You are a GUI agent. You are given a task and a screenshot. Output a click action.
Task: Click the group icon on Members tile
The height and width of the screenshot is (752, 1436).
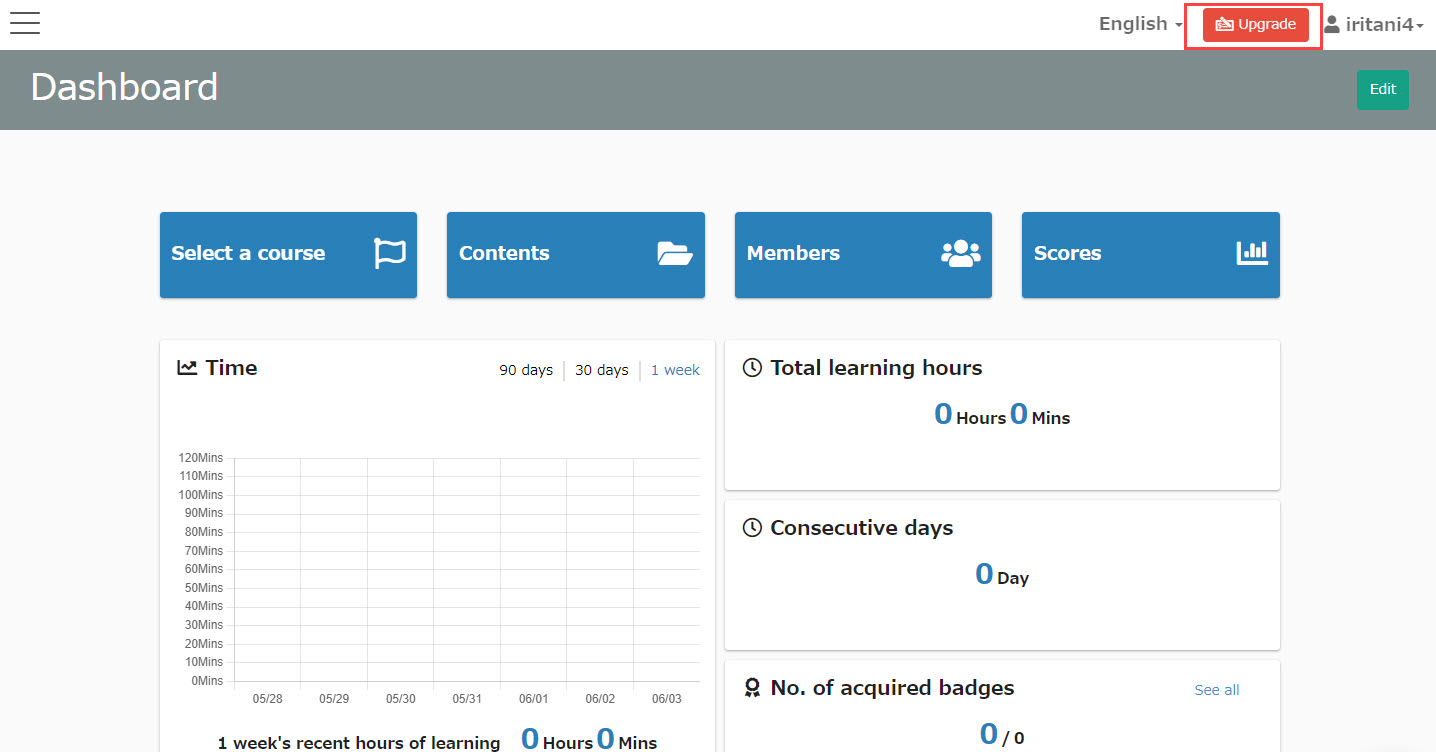pos(961,254)
